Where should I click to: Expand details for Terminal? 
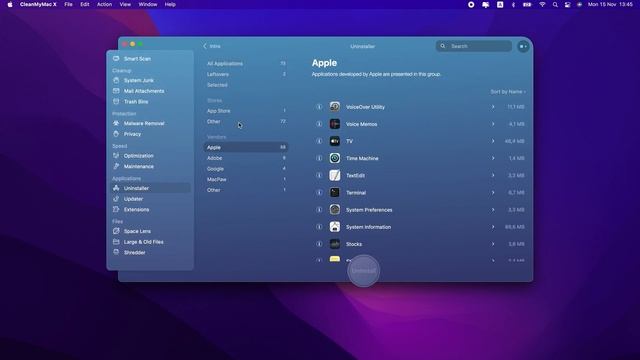[493, 193]
